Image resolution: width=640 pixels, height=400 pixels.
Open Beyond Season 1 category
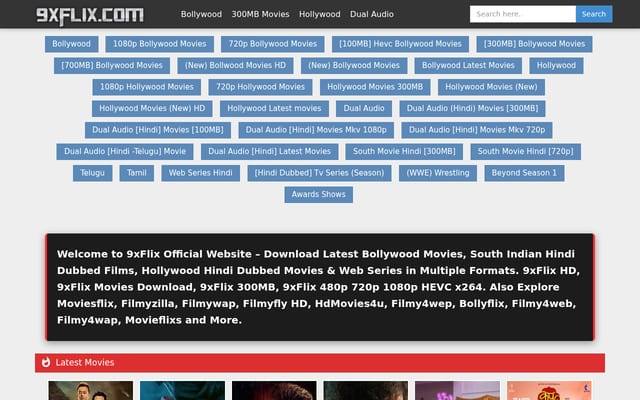pos(524,173)
